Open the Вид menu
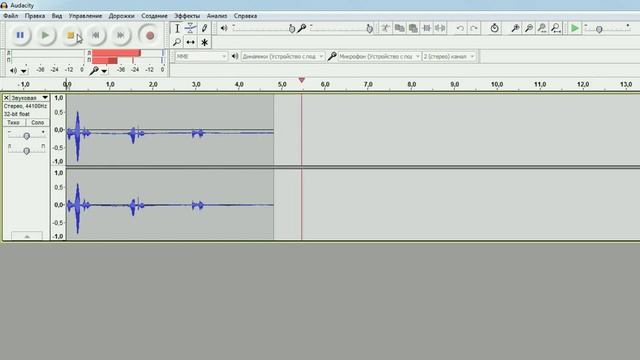Screen dimensions: 640x360 57,16
